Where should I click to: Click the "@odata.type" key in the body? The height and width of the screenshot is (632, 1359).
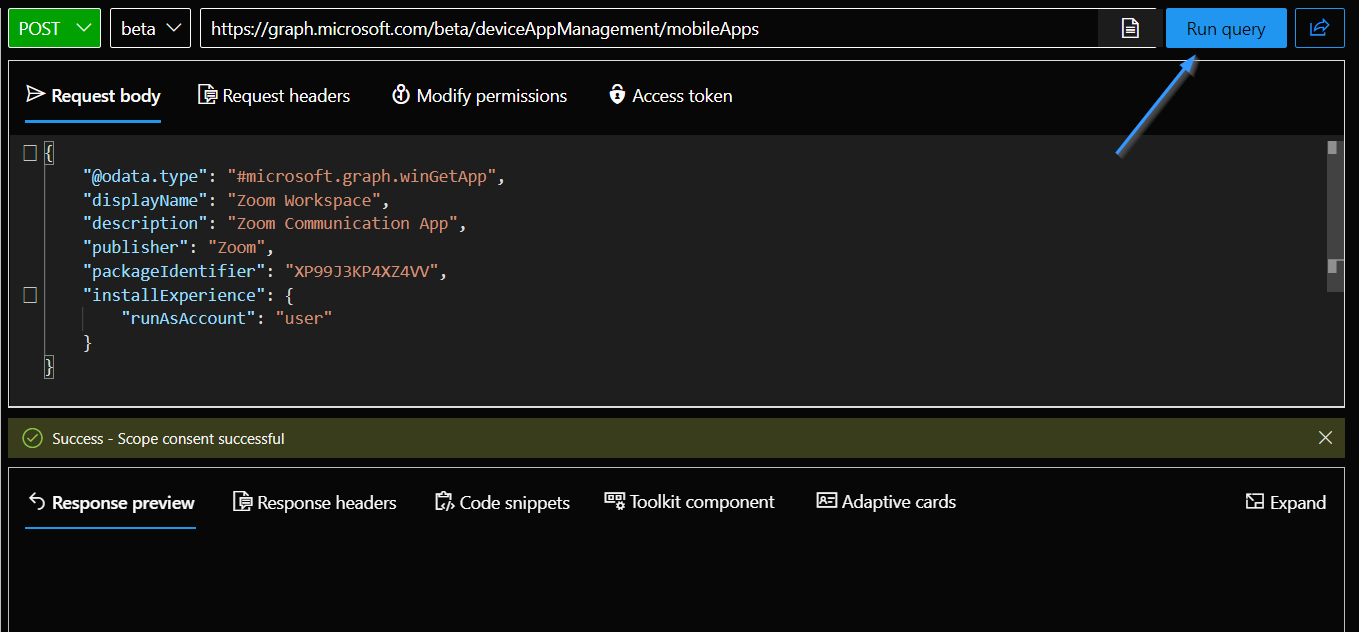point(146,177)
